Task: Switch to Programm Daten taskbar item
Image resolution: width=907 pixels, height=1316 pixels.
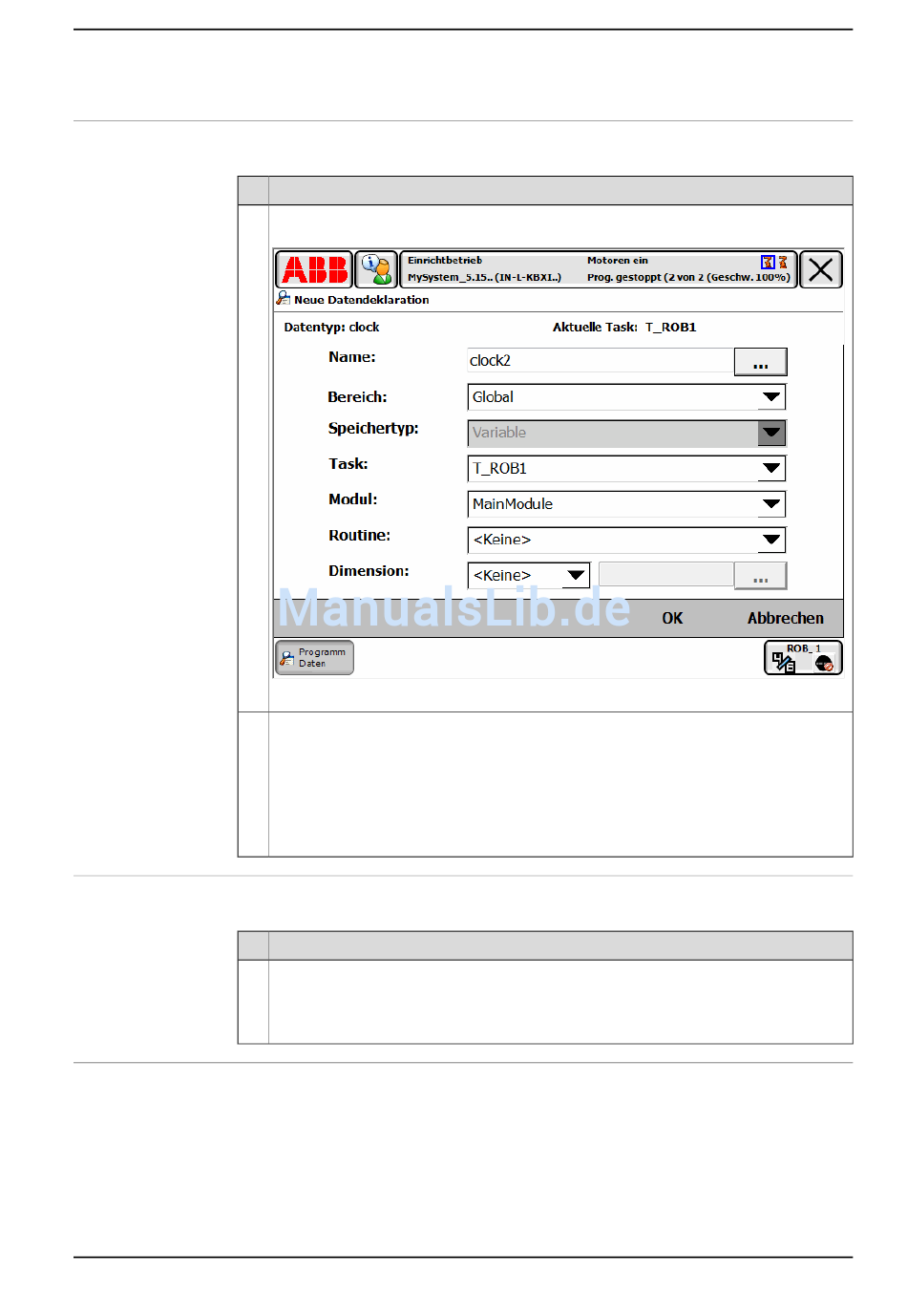Action: (x=314, y=658)
